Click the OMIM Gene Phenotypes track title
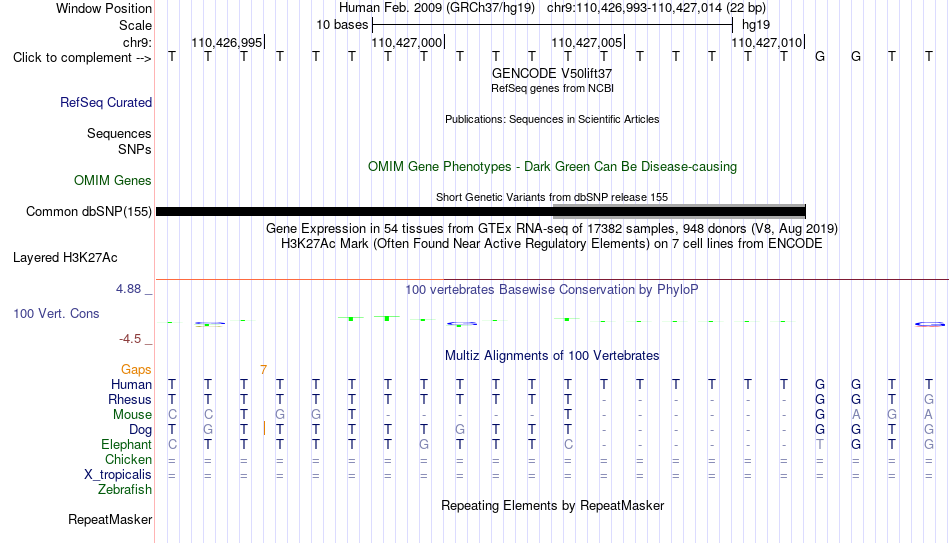 pos(552,167)
